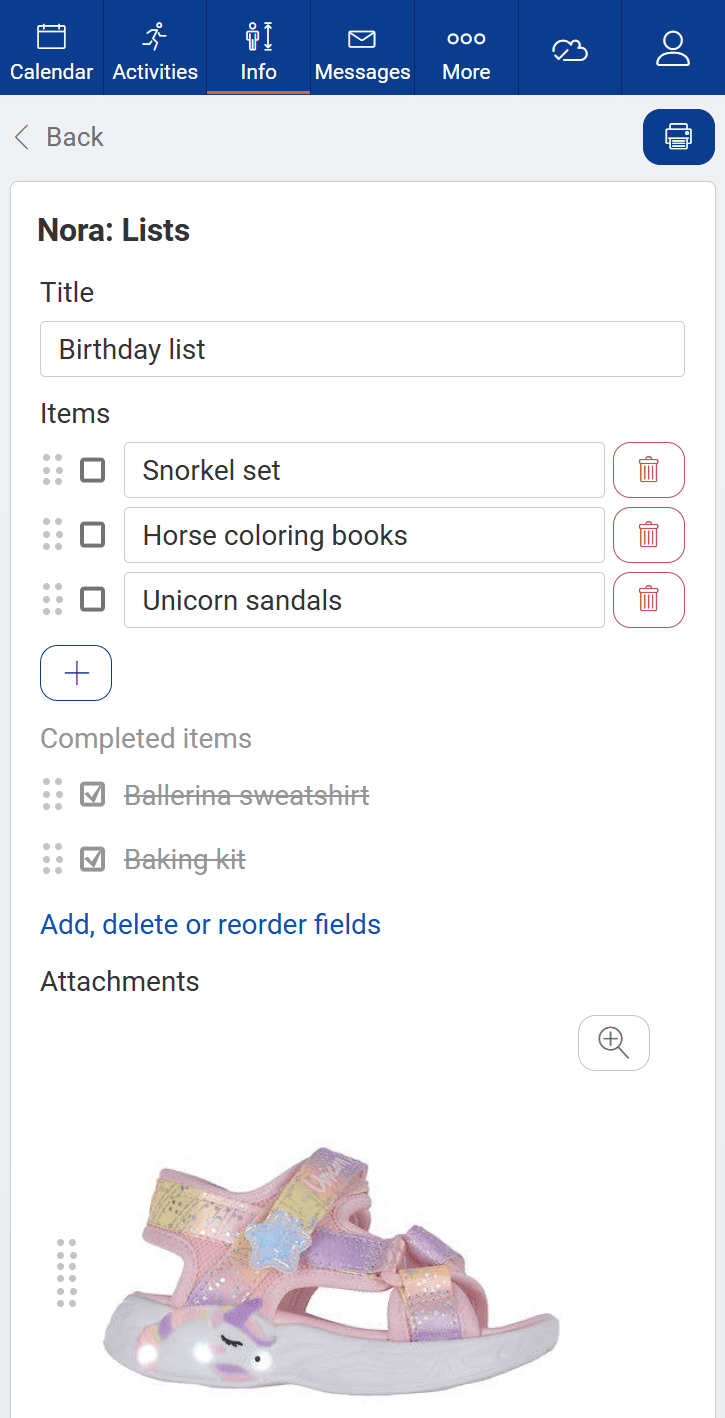The image size is (725, 1418).
Task: Open the cloud sync icon
Action: 570,49
